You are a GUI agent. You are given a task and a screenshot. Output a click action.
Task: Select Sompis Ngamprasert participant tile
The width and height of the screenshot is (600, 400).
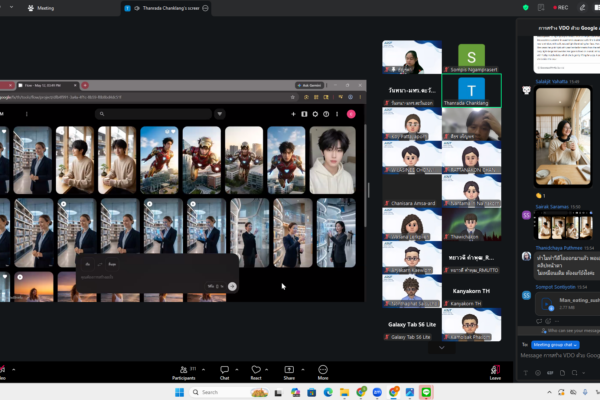(471, 57)
